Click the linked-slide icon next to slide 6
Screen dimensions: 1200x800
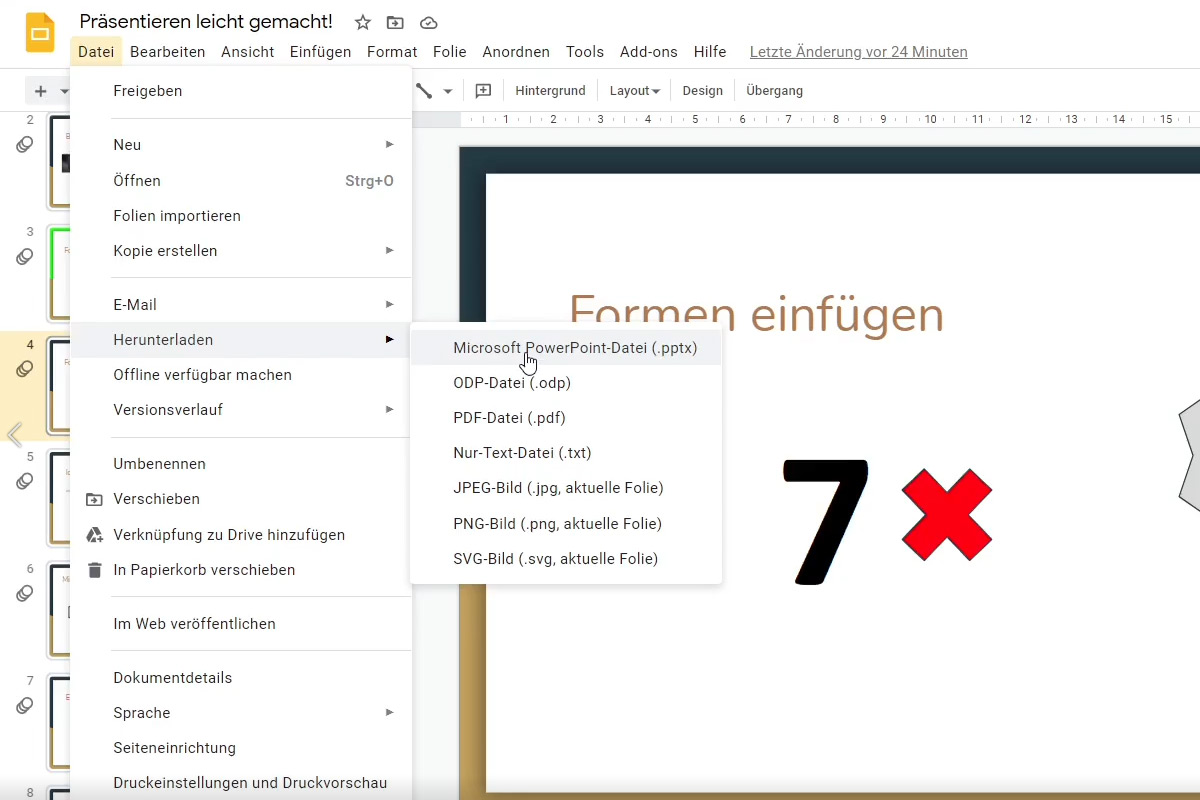click(25, 594)
